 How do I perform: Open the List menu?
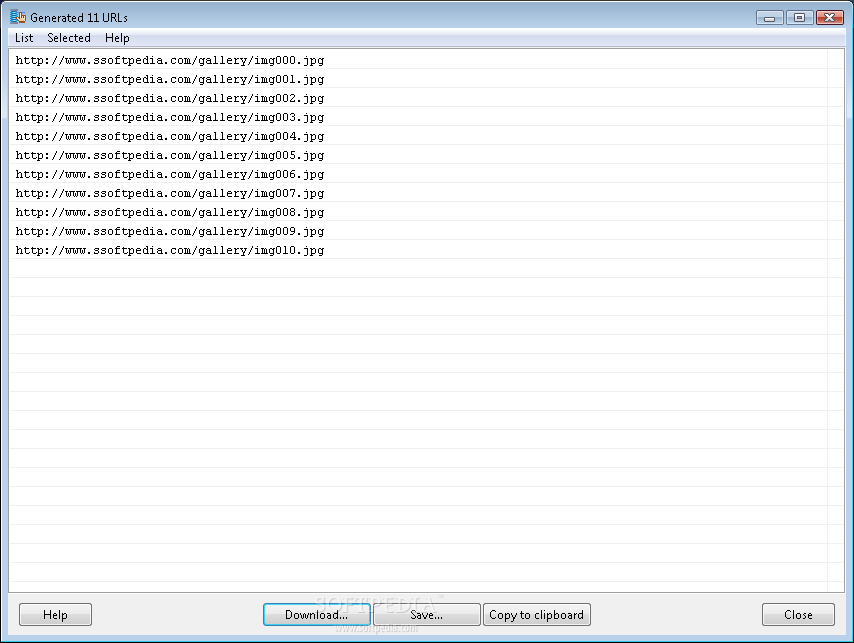[24, 38]
